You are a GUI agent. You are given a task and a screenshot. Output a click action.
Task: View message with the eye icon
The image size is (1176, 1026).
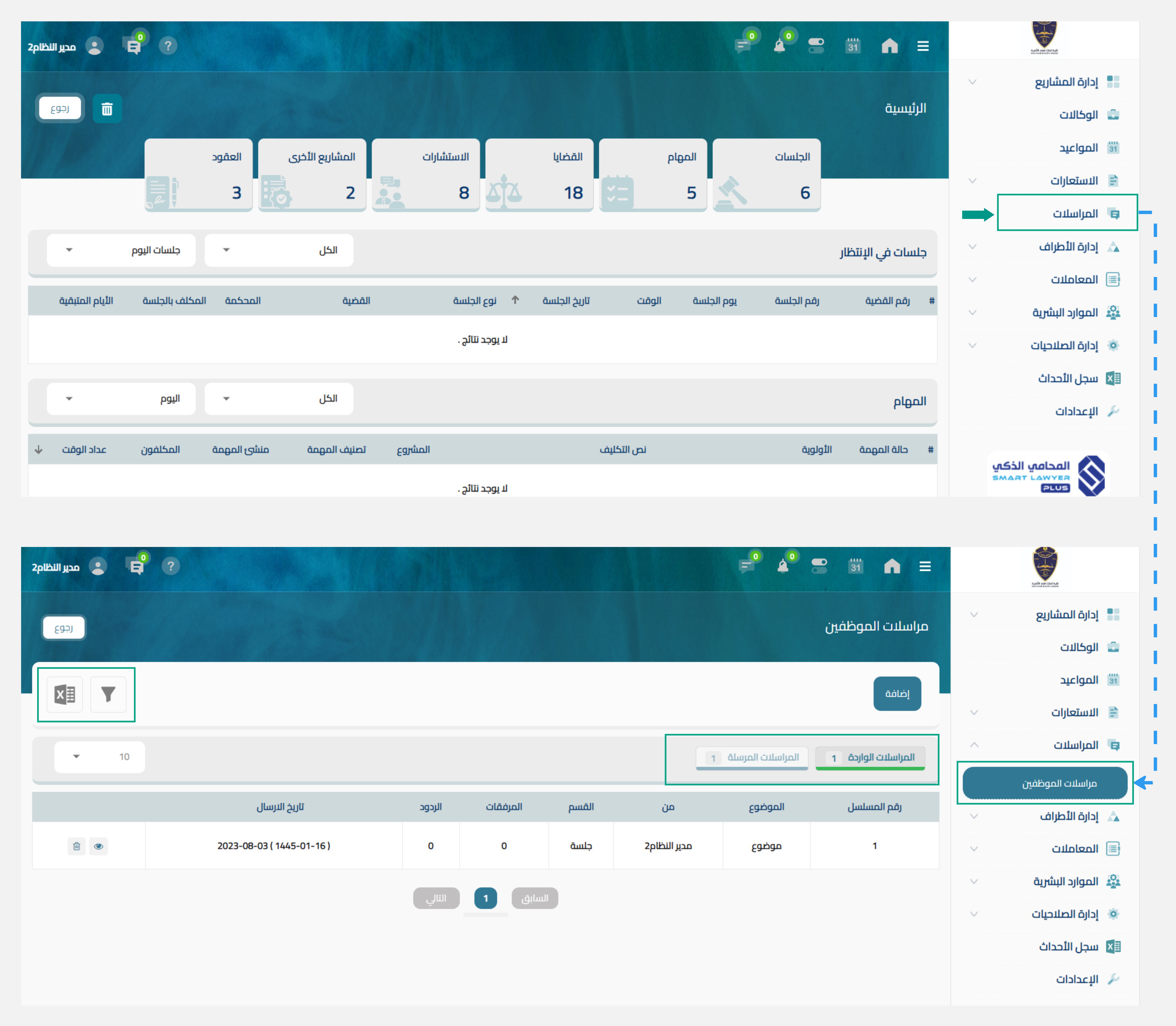(x=99, y=846)
